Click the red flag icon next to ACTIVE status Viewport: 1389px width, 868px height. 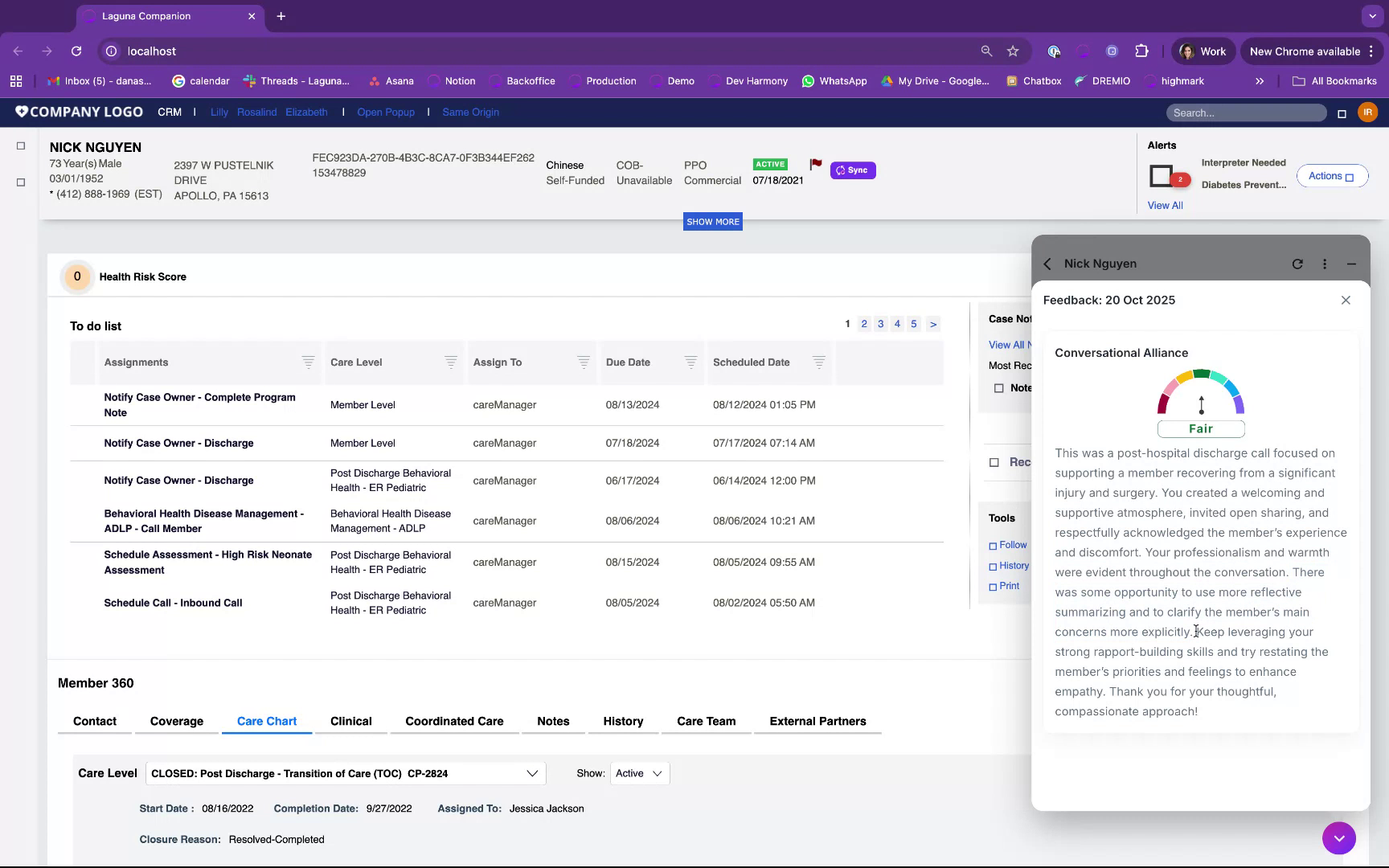[x=815, y=165]
